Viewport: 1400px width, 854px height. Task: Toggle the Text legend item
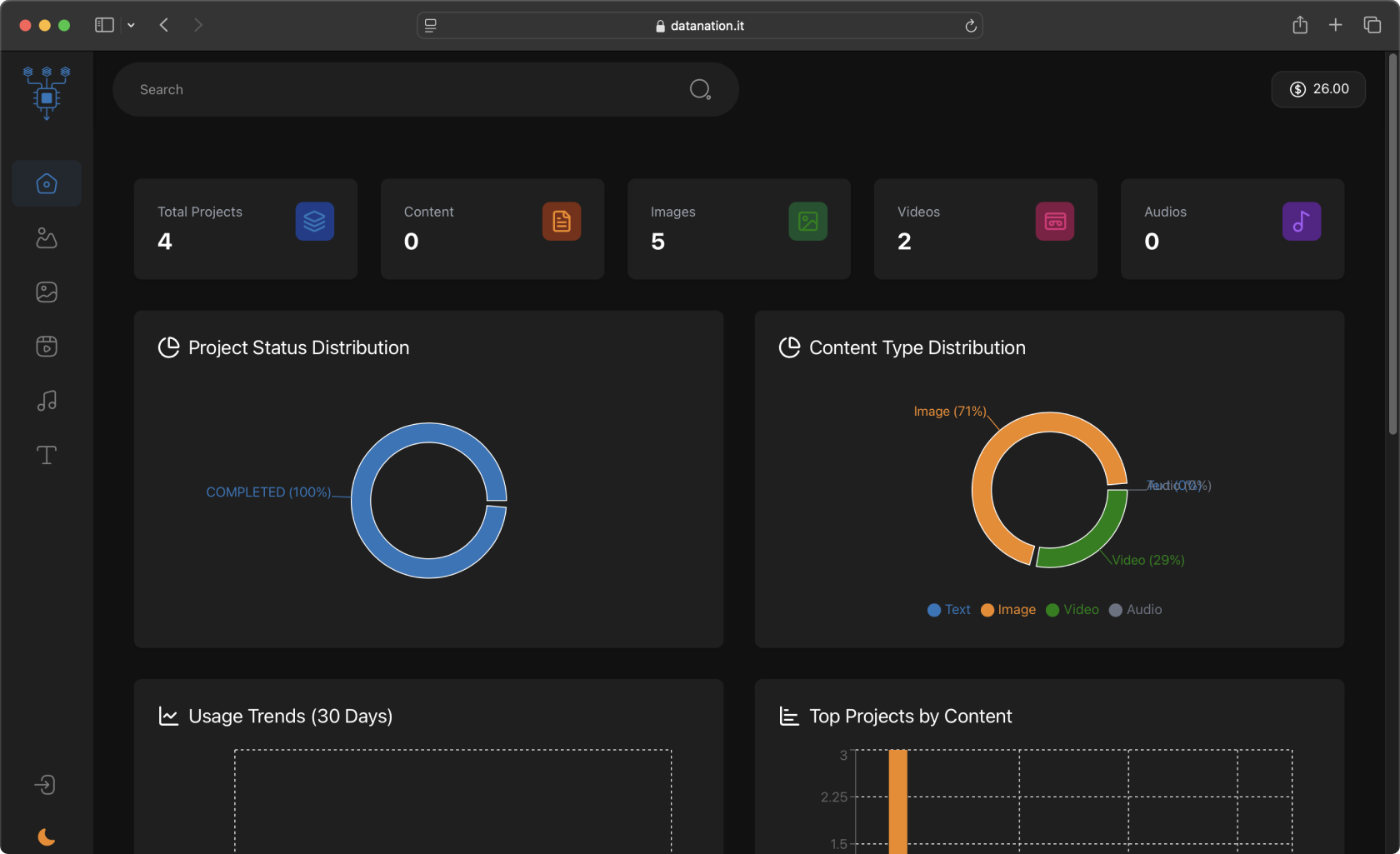(x=949, y=610)
